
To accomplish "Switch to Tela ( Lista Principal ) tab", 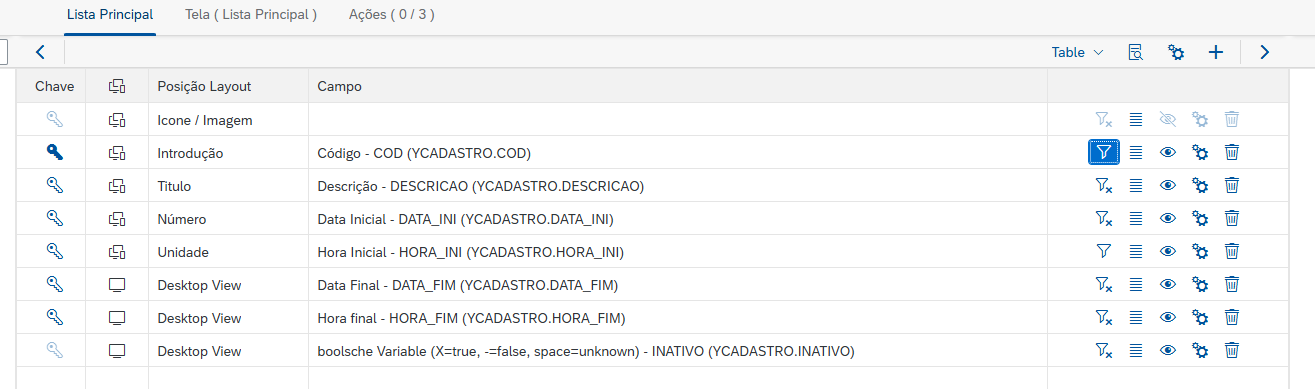I will pos(251,15).
